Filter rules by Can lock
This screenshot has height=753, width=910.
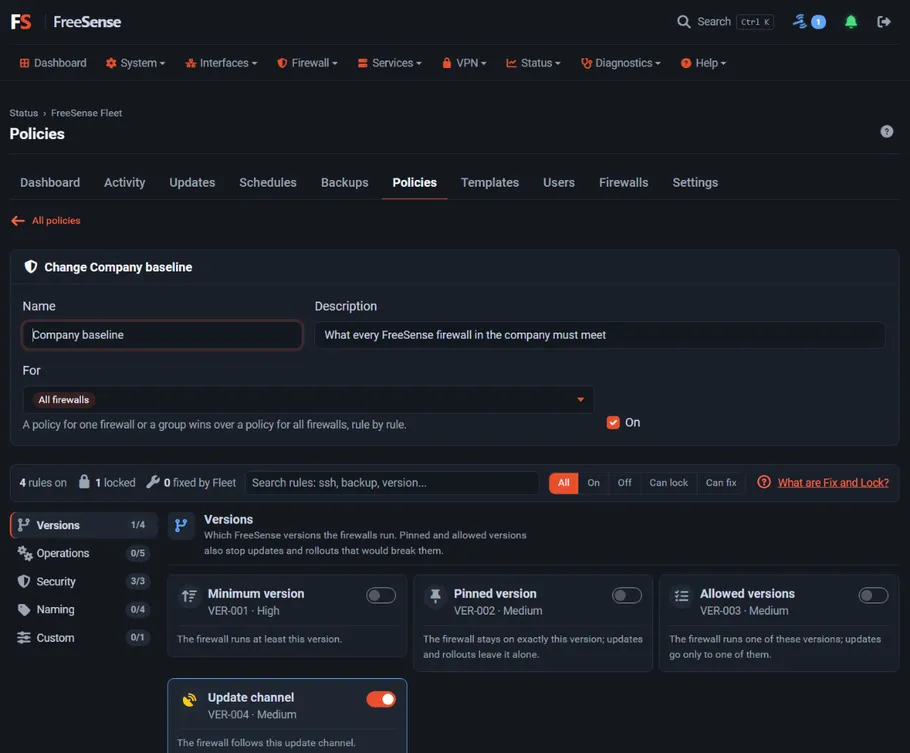[669, 482]
